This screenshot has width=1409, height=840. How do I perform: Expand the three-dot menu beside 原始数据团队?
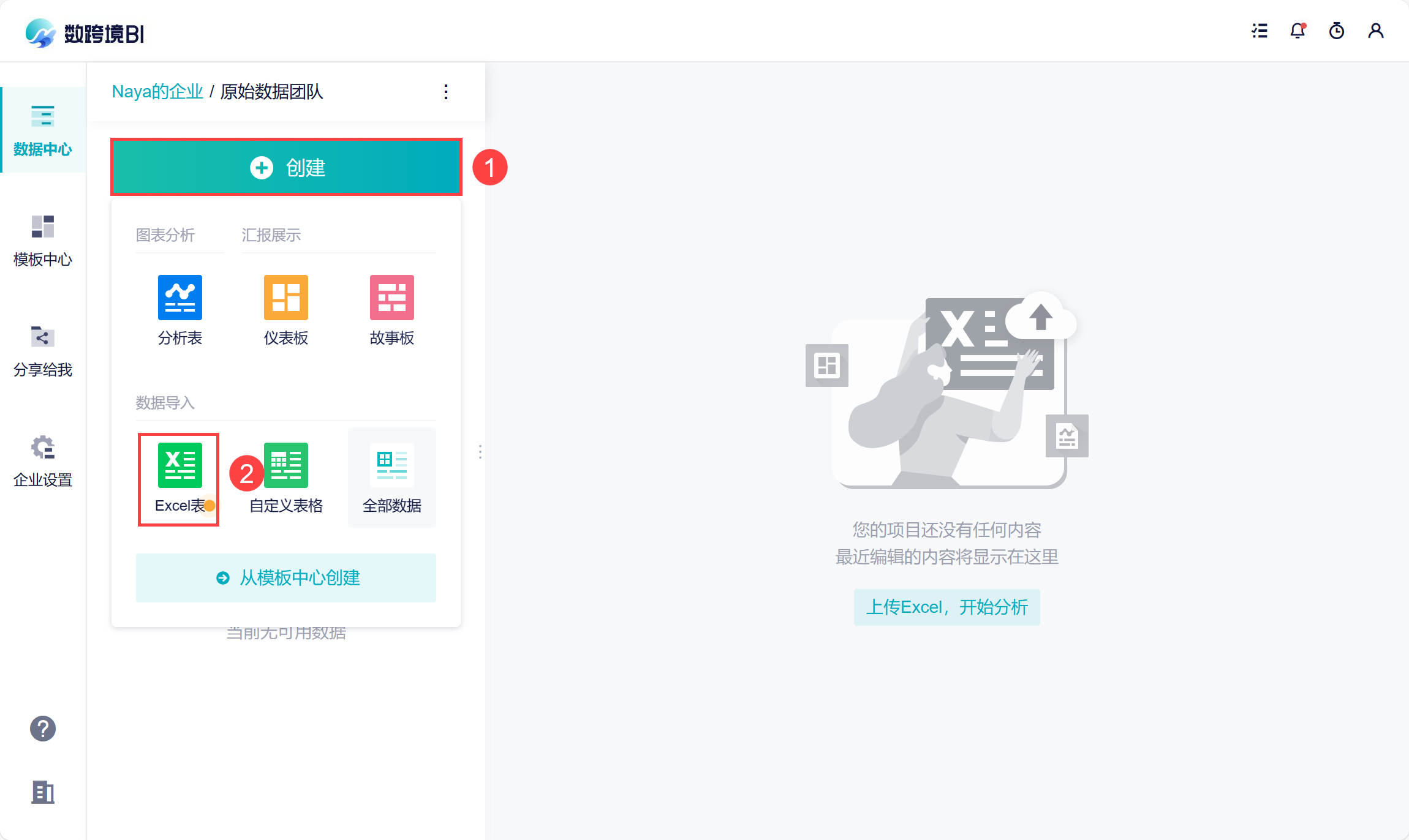click(x=446, y=92)
